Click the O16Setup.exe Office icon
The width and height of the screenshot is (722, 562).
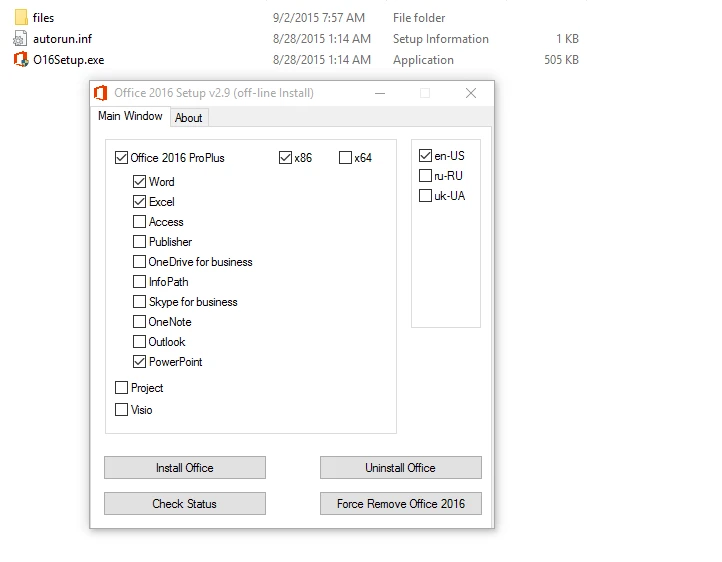pos(21,59)
